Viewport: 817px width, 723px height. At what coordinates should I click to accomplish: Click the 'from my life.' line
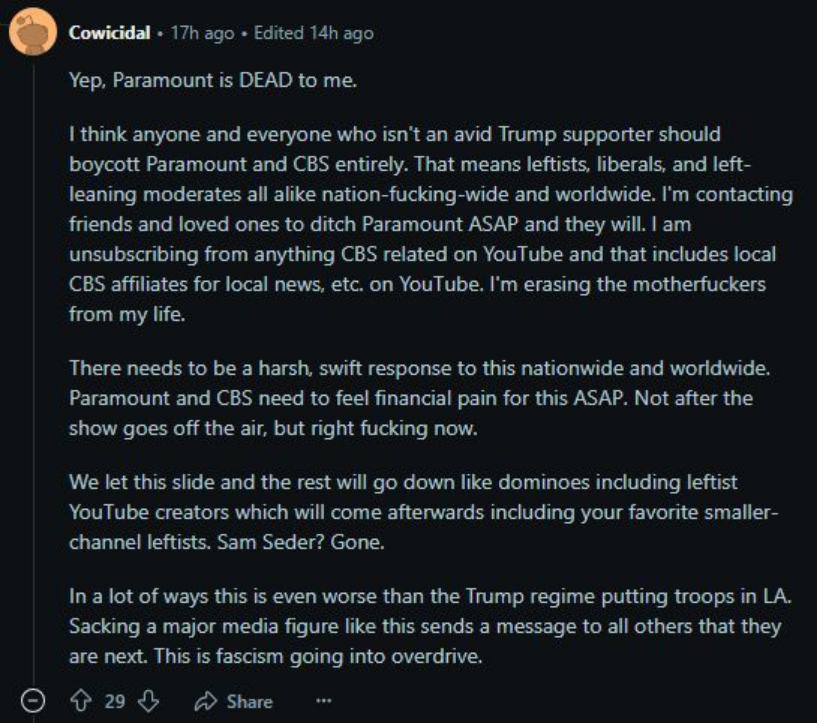pos(127,315)
